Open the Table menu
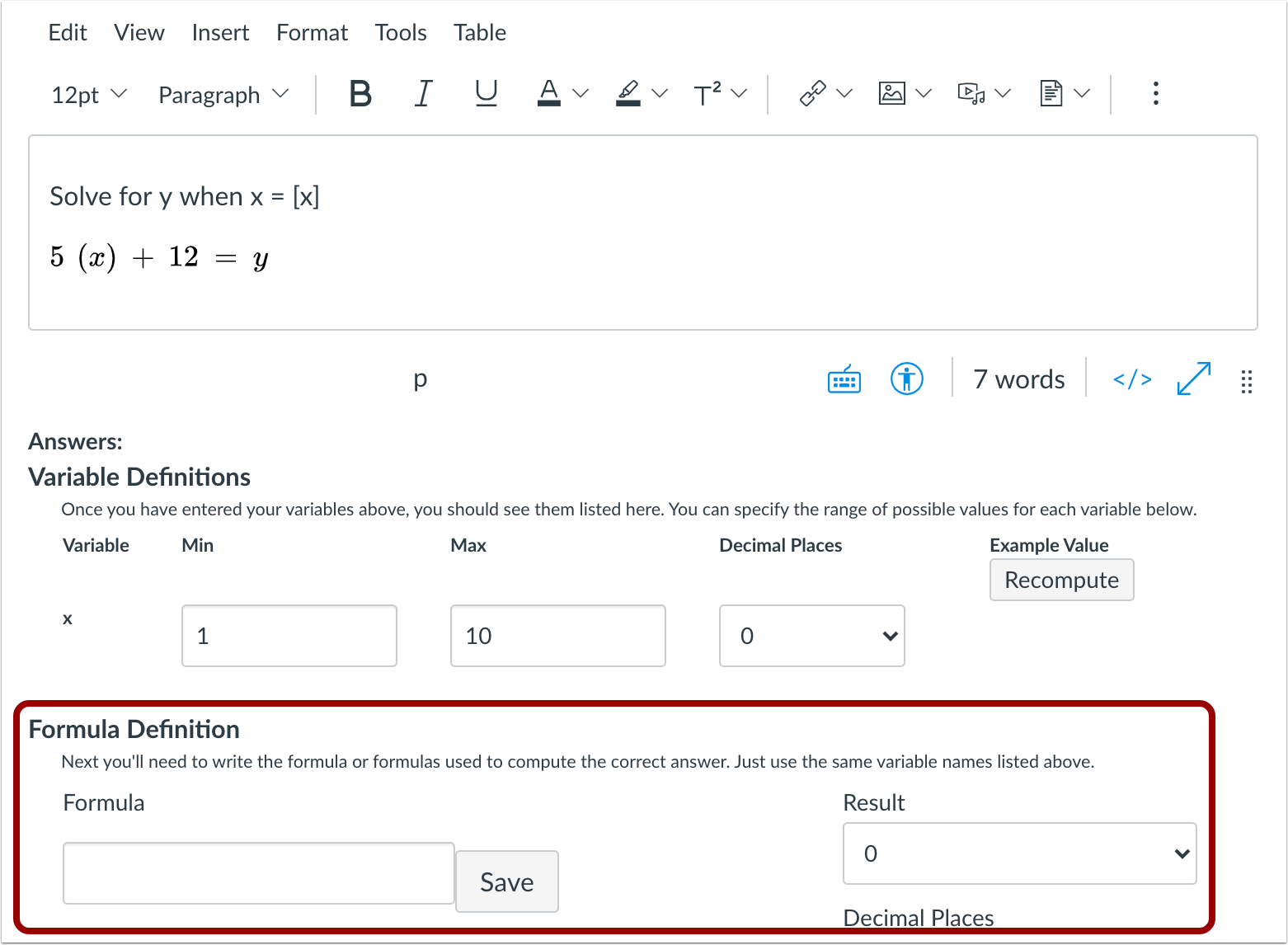 point(479,32)
